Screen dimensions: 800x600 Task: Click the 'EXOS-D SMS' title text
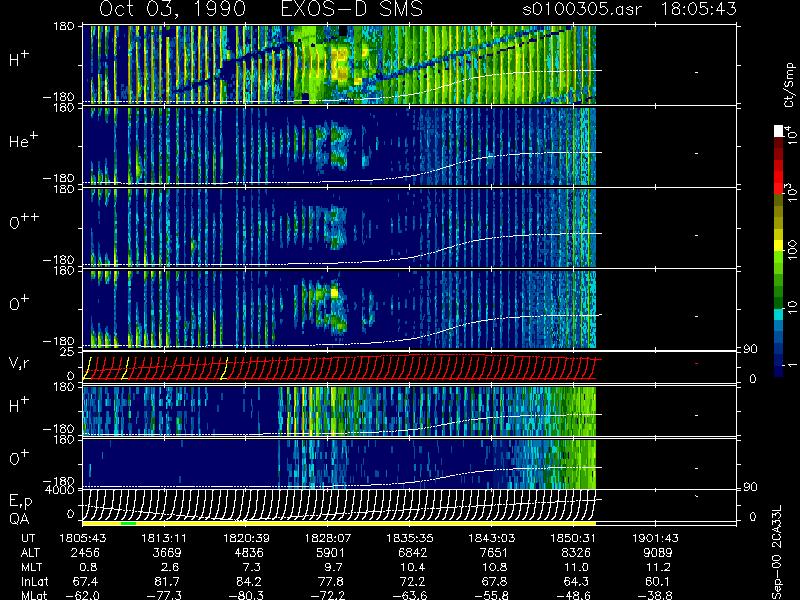(x=352, y=9)
